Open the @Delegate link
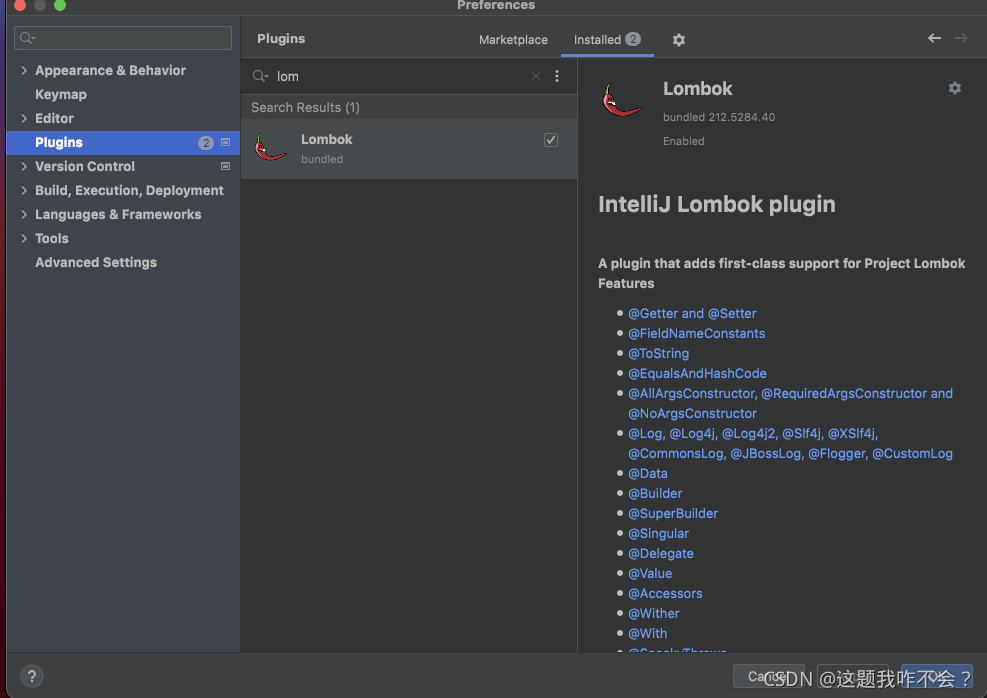This screenshot has width=987, height=698. [x=660, y=554]
